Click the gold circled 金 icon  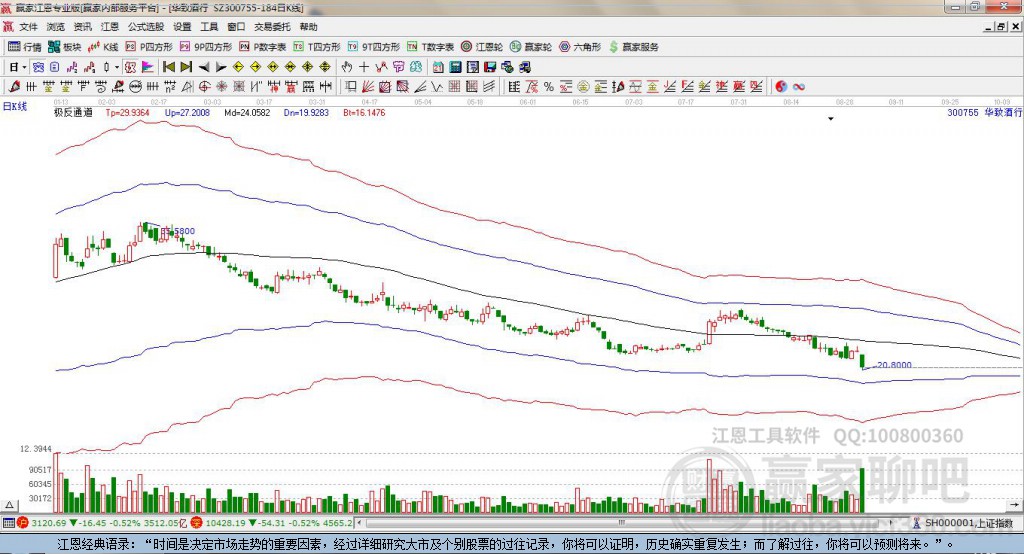[x=583, y=86]
